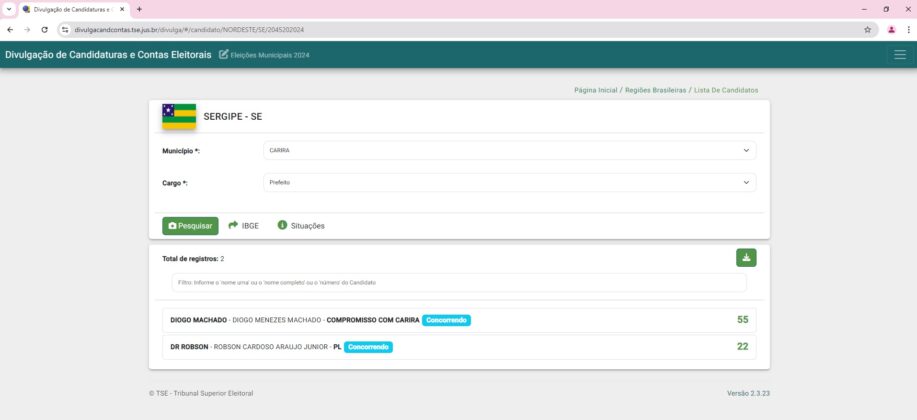Open the tab search dropdown arrow

(x=8, y=9)
